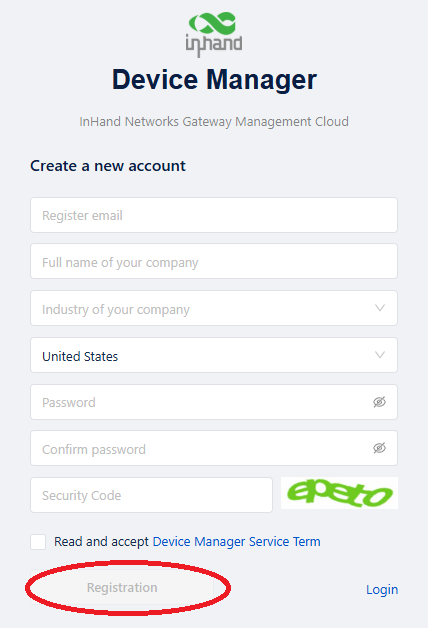Click the InHand Networks Gateway Management Cloud subtitle

tap(214, 121)
